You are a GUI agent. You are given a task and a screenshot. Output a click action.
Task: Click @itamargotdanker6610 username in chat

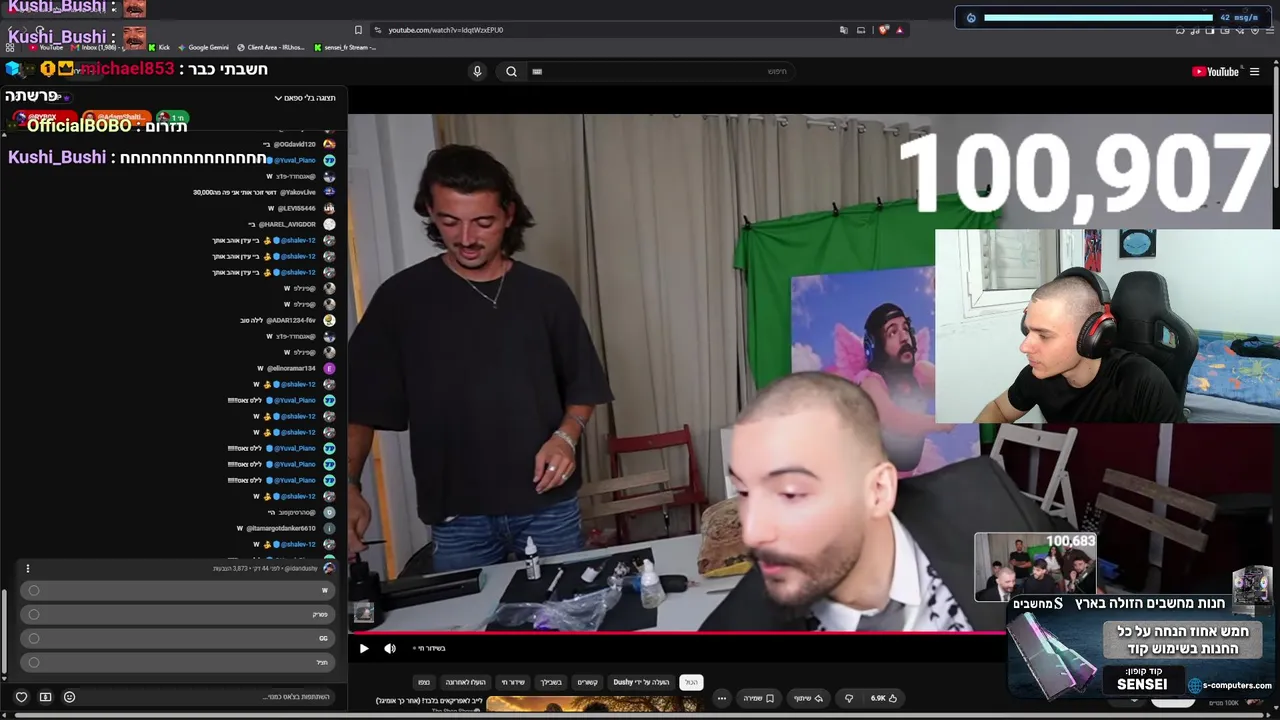pyautogui.click(x=281, y=528)
